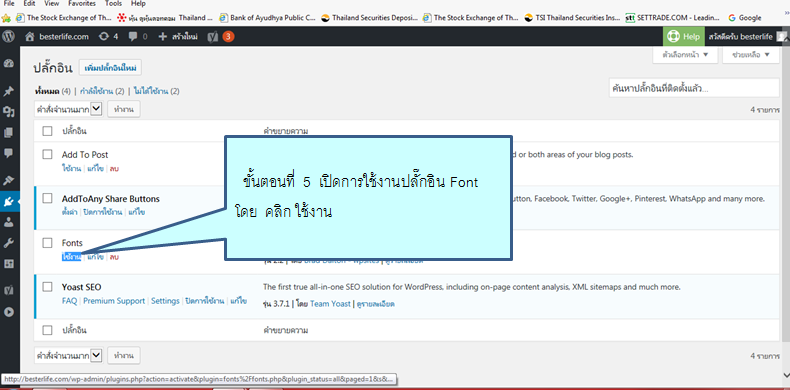Deactivate AddToAny via 'ปิดการใช้งาน' link
The width and height of the screenshot is (790, 390).
click(103, 213)
